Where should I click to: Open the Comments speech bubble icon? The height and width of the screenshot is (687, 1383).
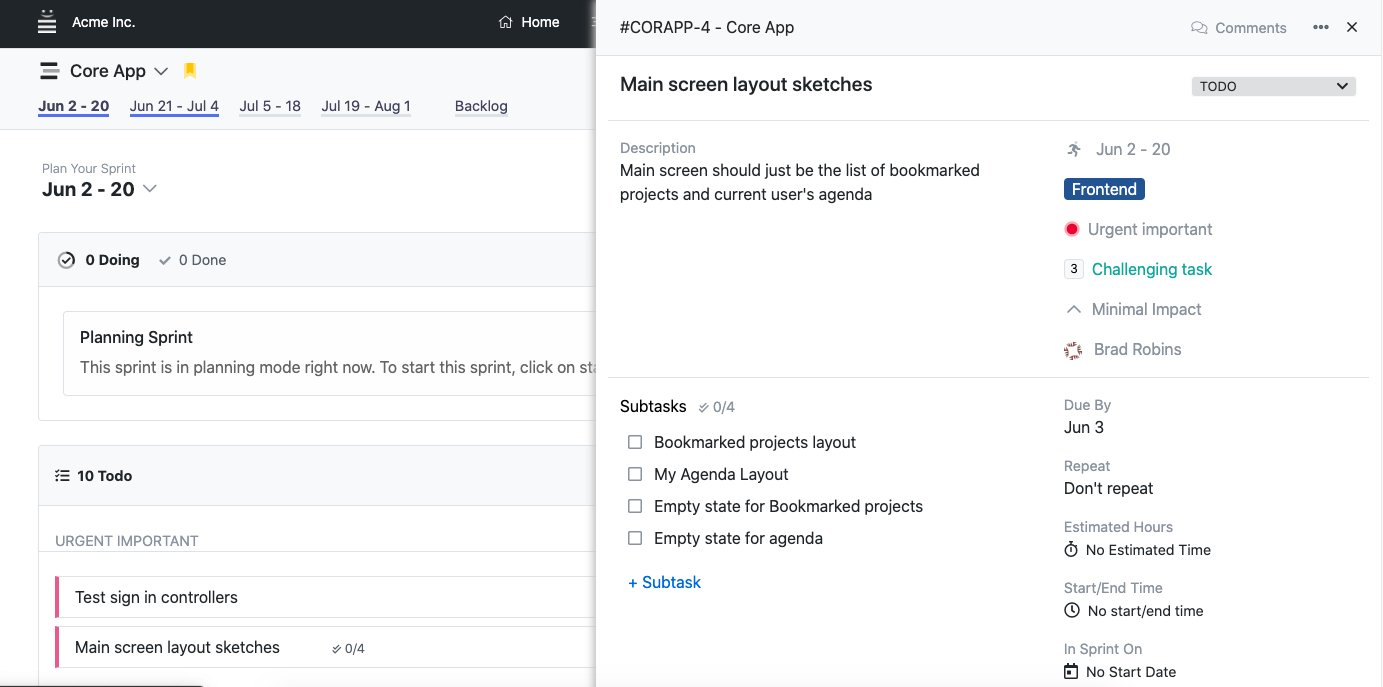point(1199,28)
